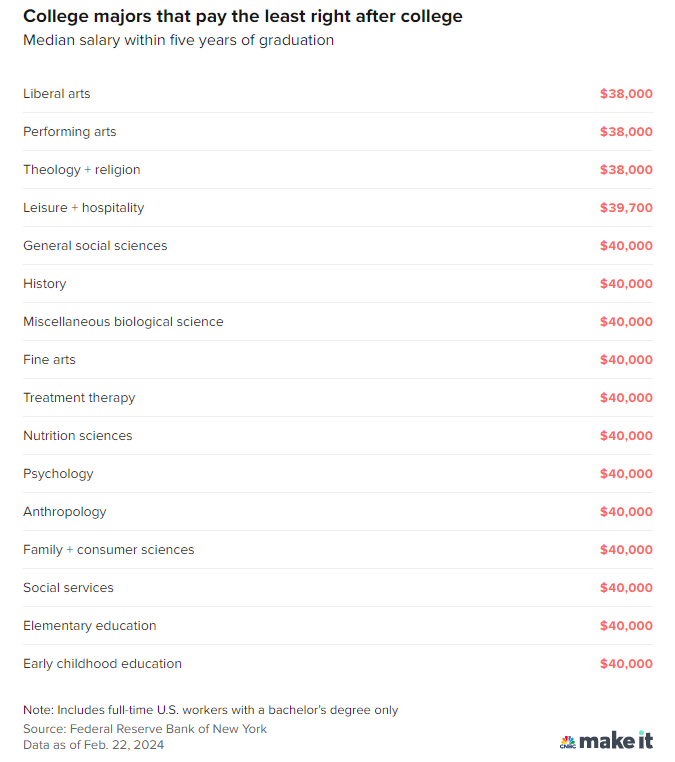
Task: Select the Liberal arts row label
Action: (57, 94)
